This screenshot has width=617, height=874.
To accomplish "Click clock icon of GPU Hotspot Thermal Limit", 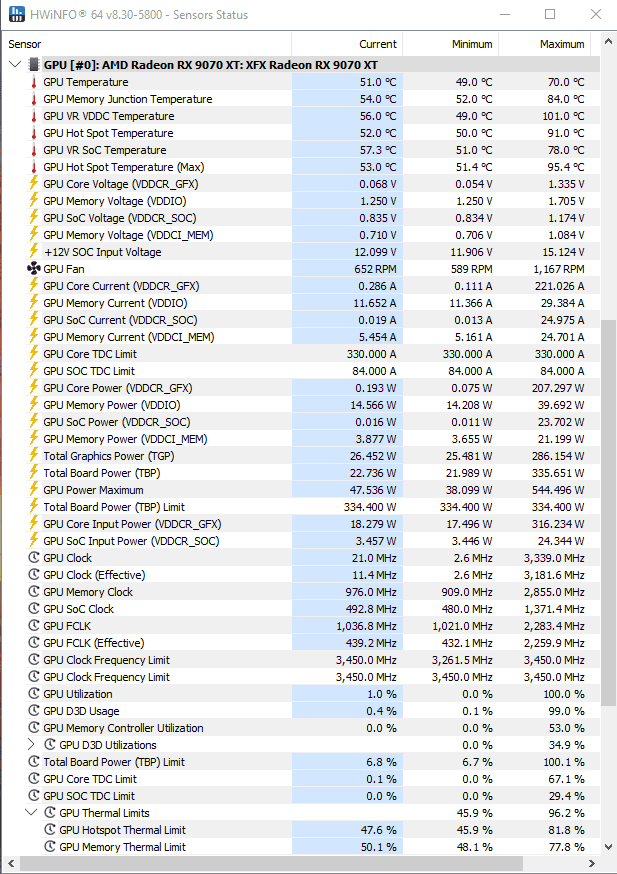I will [x=50, y=829].
